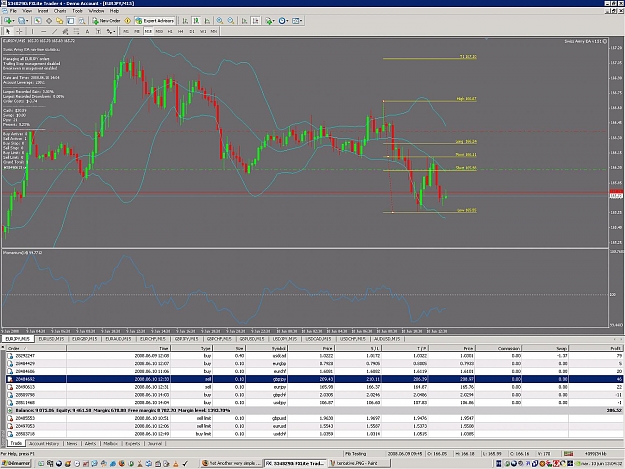Open the Data Window
Image resolution: width=625 pixels, height=469 pixels.
click(x=49, y=21)
